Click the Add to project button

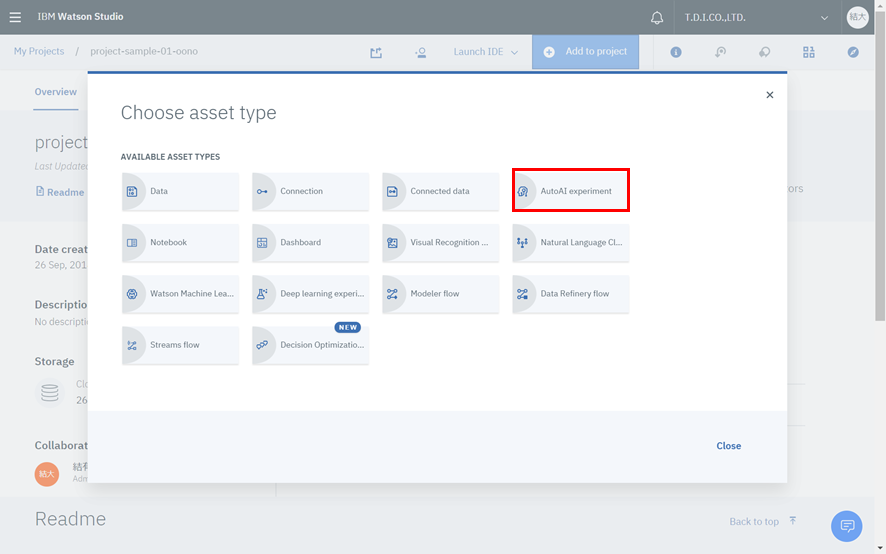tap(585, 52)
